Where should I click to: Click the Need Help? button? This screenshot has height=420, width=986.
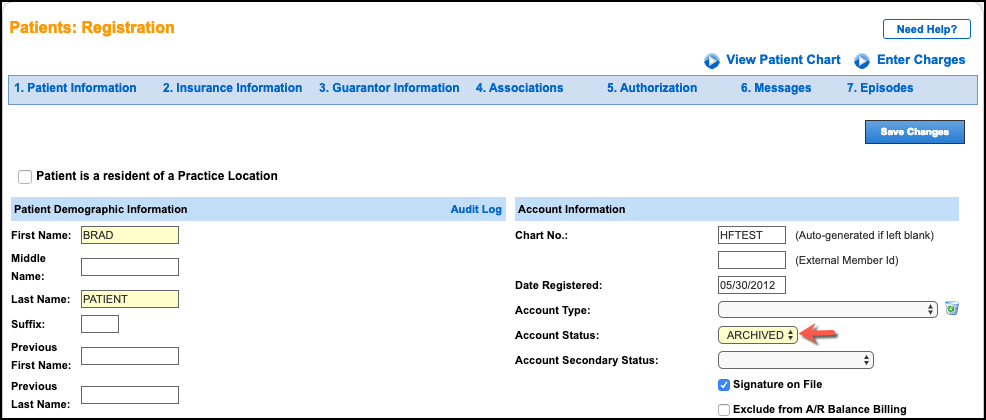pyautogui.click(x=926, y=29)
